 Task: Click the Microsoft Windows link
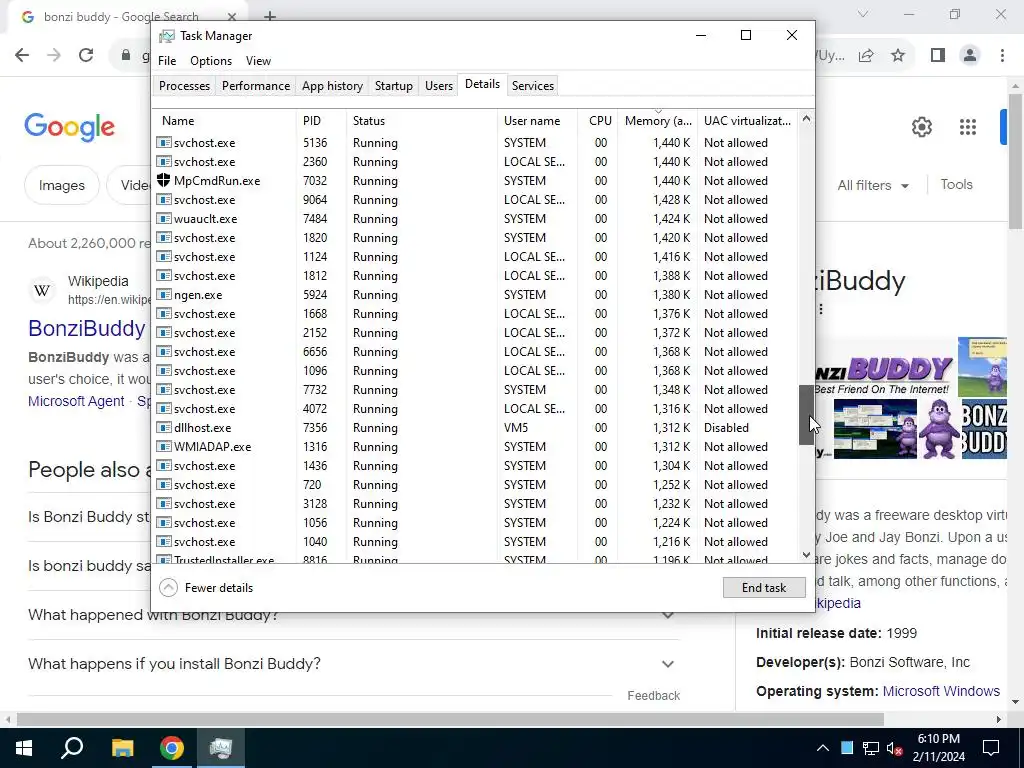click(x=941, y=691)
